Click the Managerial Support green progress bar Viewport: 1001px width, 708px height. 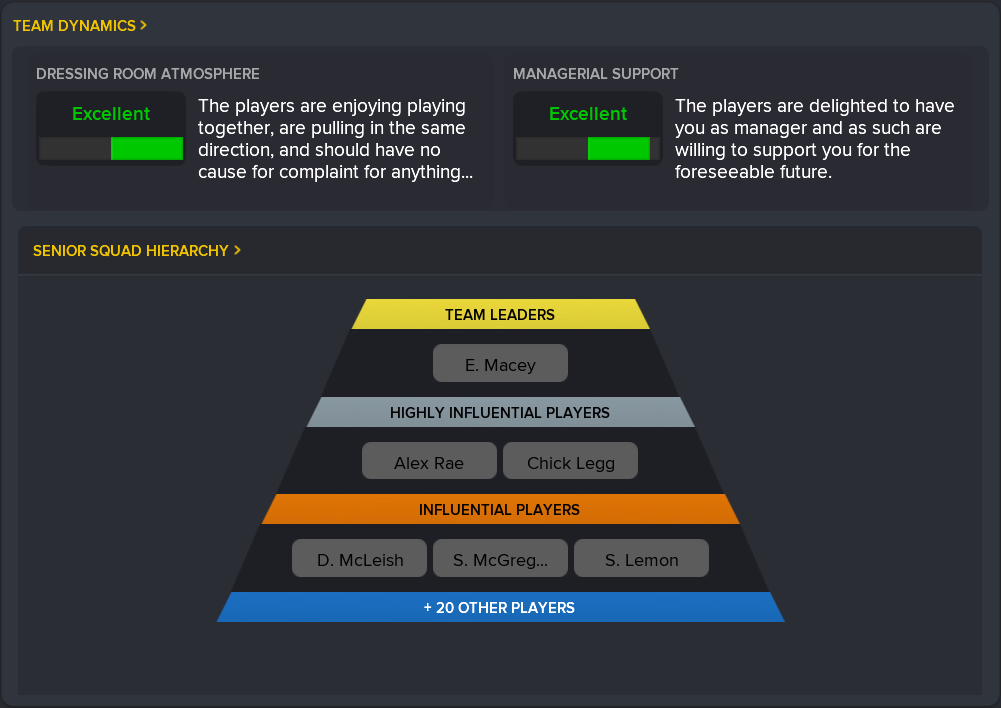point(618,149)
